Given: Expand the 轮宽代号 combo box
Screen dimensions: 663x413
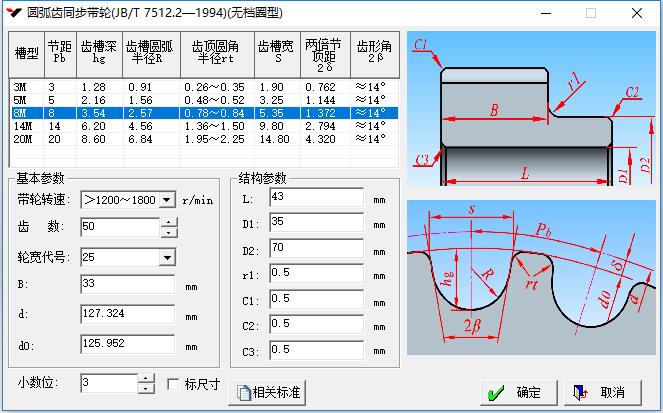Looking at the screenshot, I should 167,258.
